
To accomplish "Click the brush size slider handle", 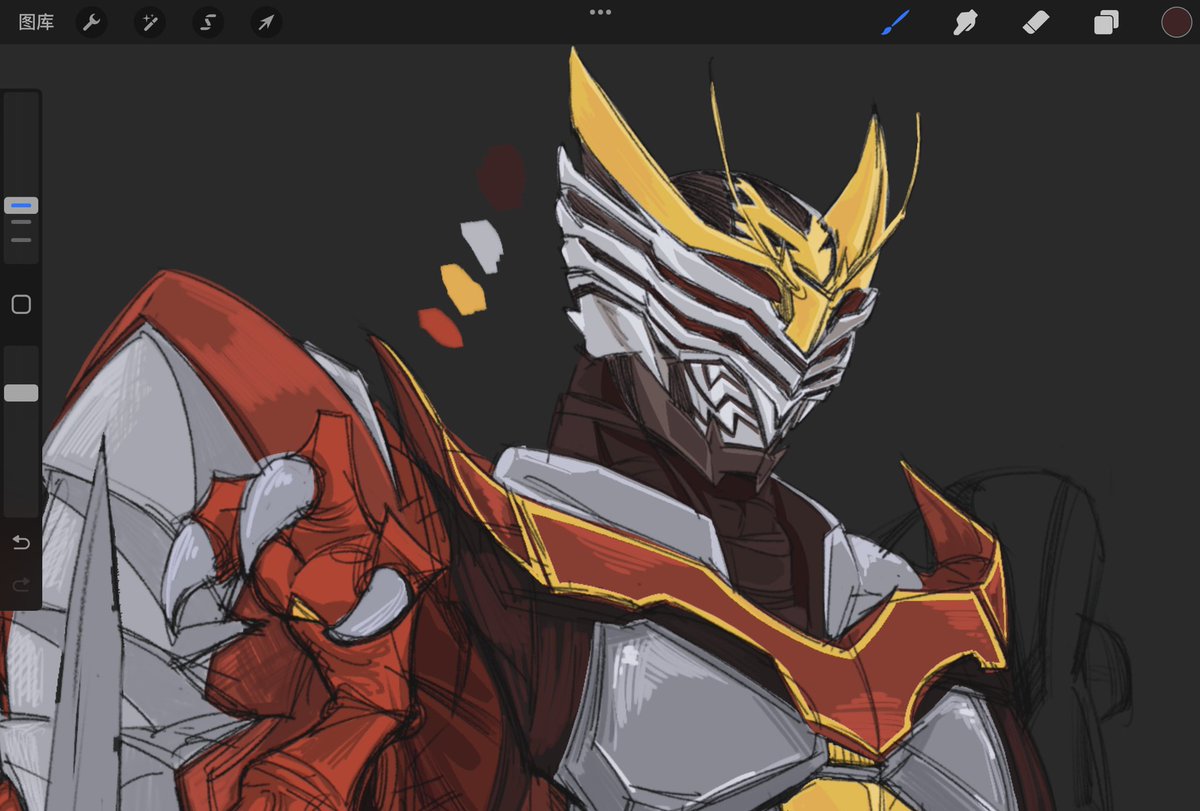I will point(21,205).
